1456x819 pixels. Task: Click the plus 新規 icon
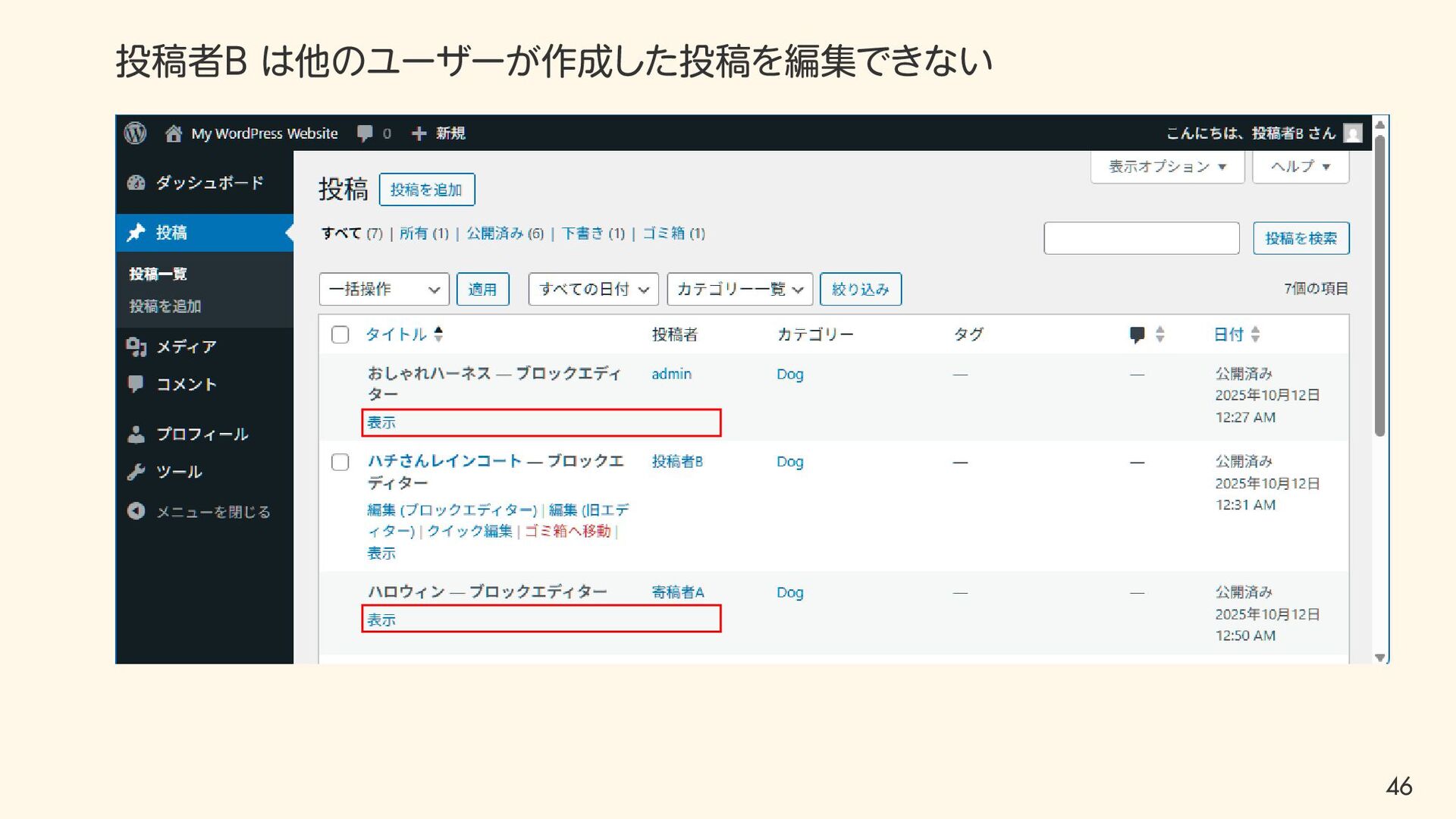pos(419,133)
